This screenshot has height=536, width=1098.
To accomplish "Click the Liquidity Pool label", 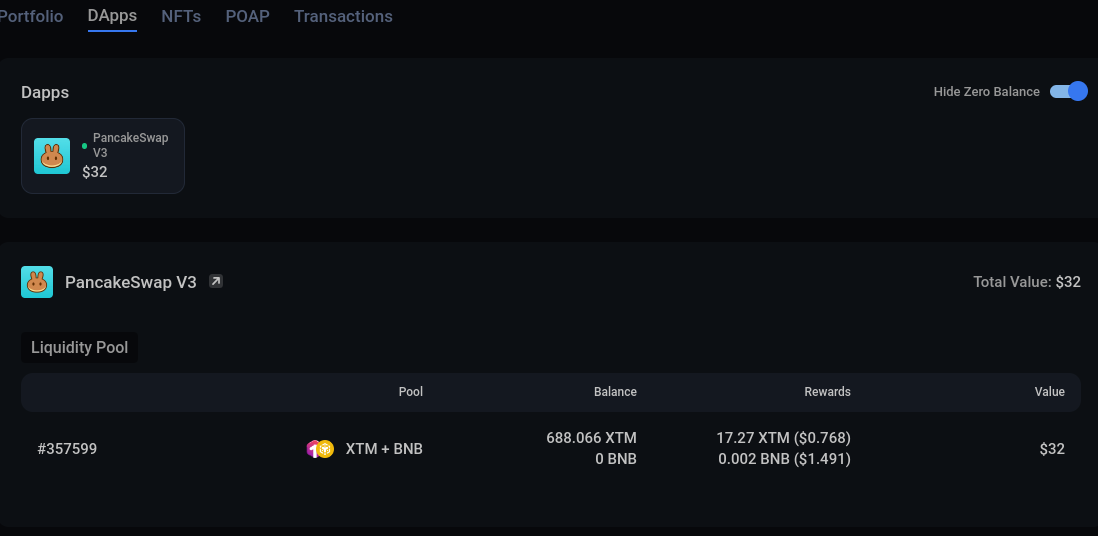I will (x=79, y=348).
